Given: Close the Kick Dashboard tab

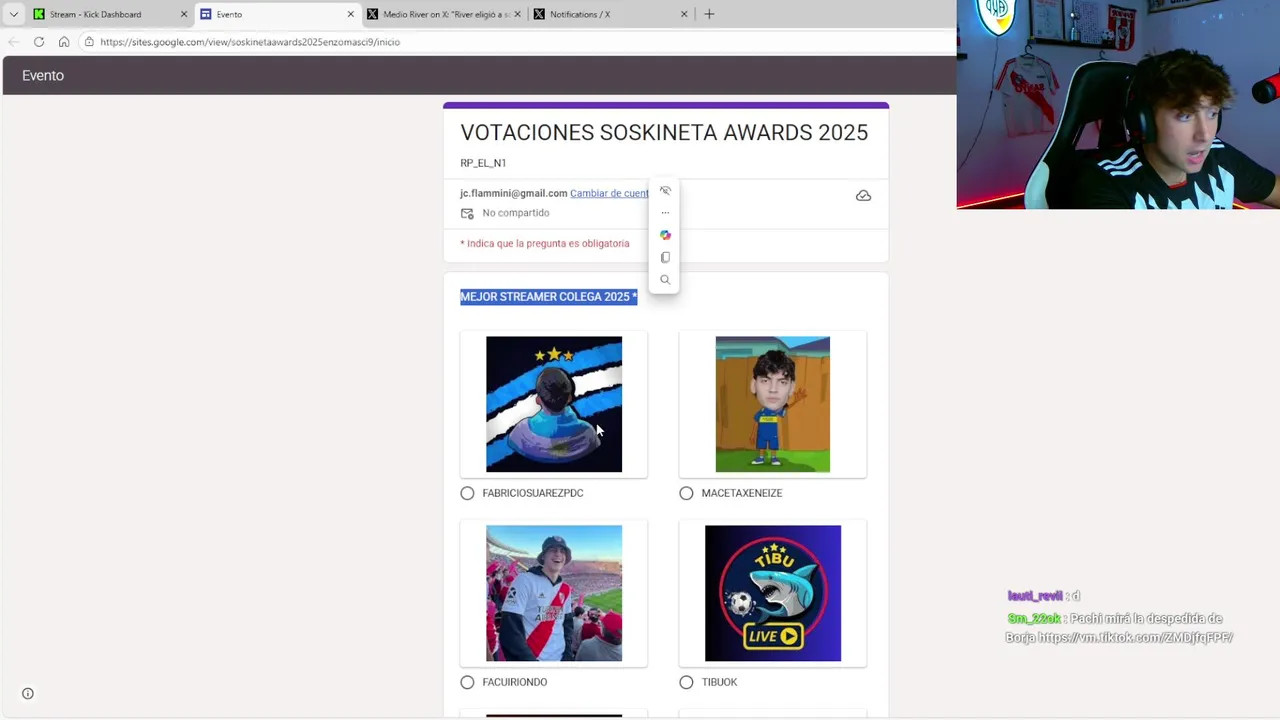Looking at the screenshot, I should [183, 14].
